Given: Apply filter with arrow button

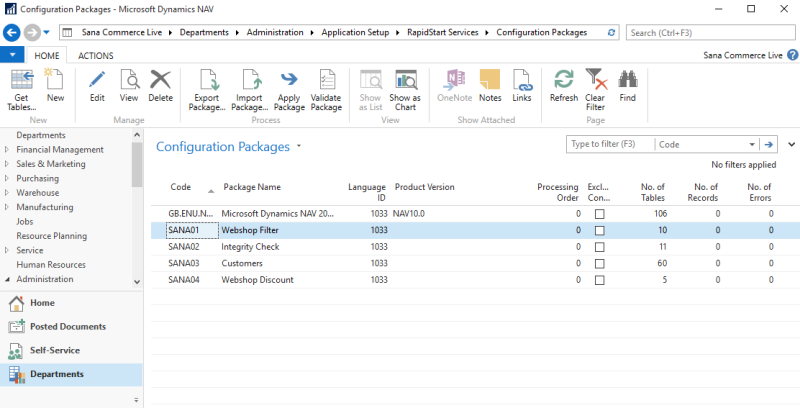Looking at the screenshot, I should tap(768, 145).
